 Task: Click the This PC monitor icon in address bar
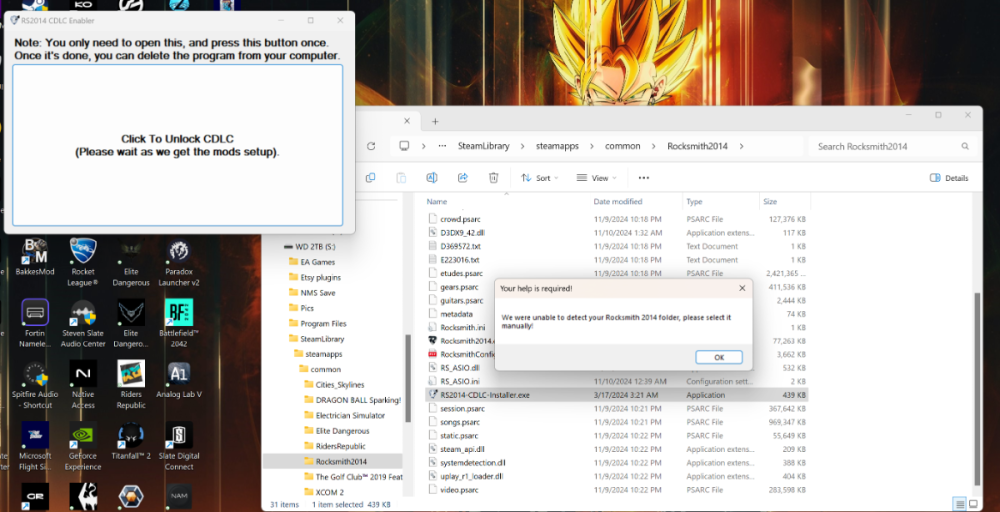404,146
